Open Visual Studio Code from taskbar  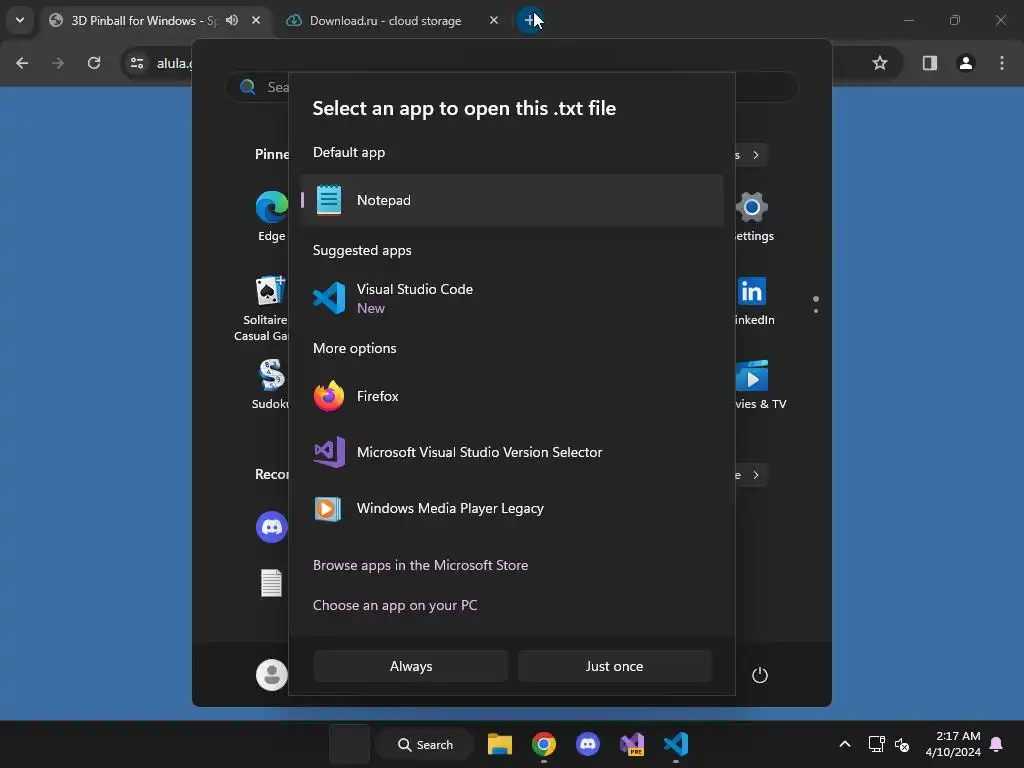(676, 744)
